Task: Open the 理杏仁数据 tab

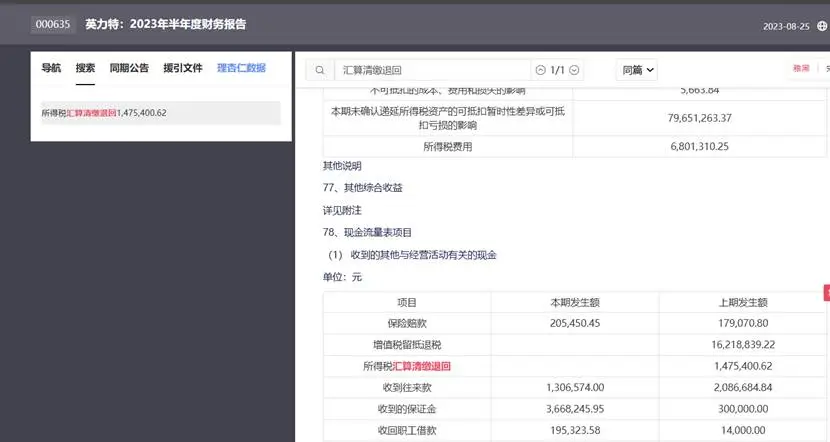Action: pos(241,68)
